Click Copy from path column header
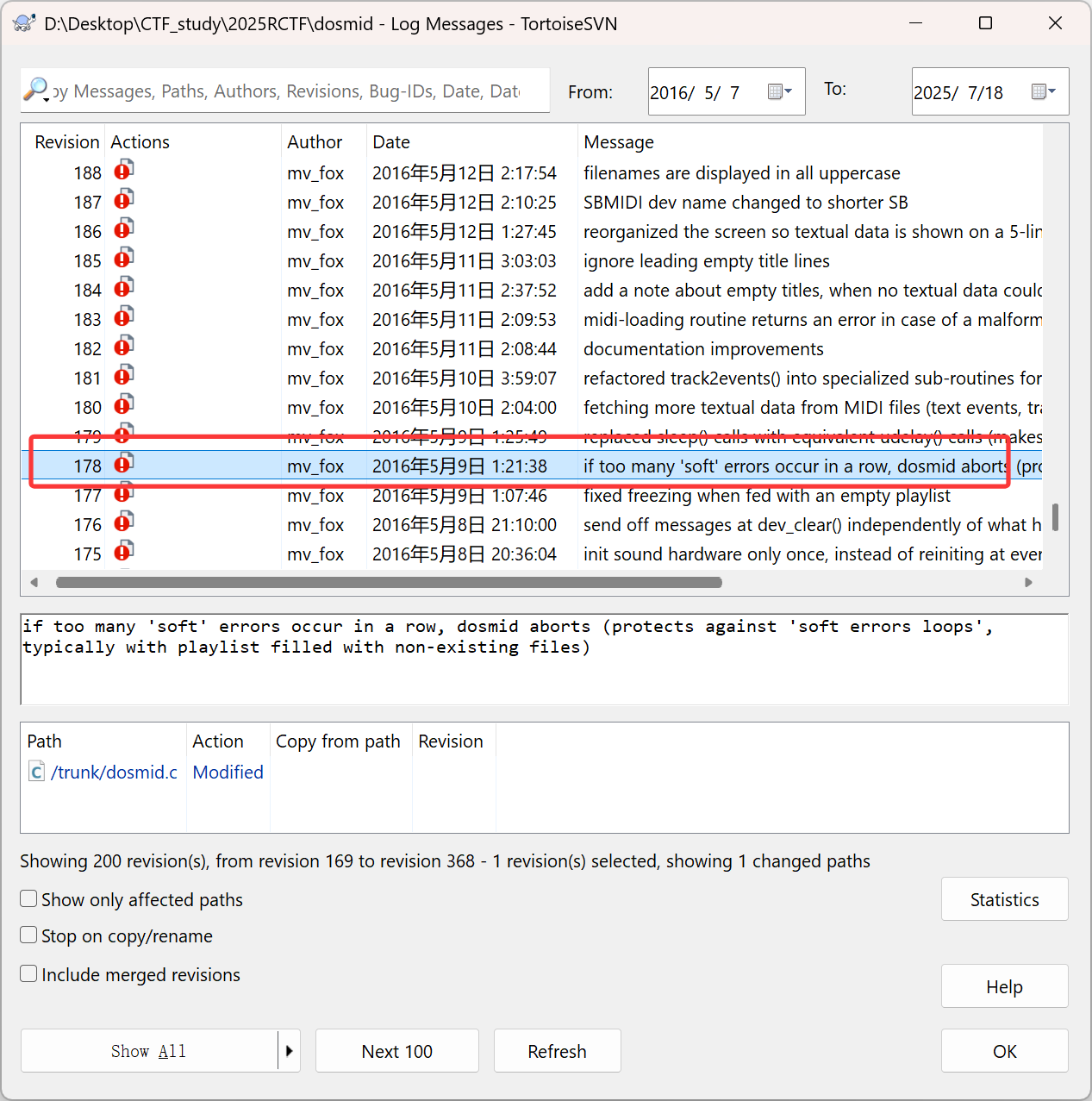This screenshot has height=1101, width=1092. click(338, 741)
